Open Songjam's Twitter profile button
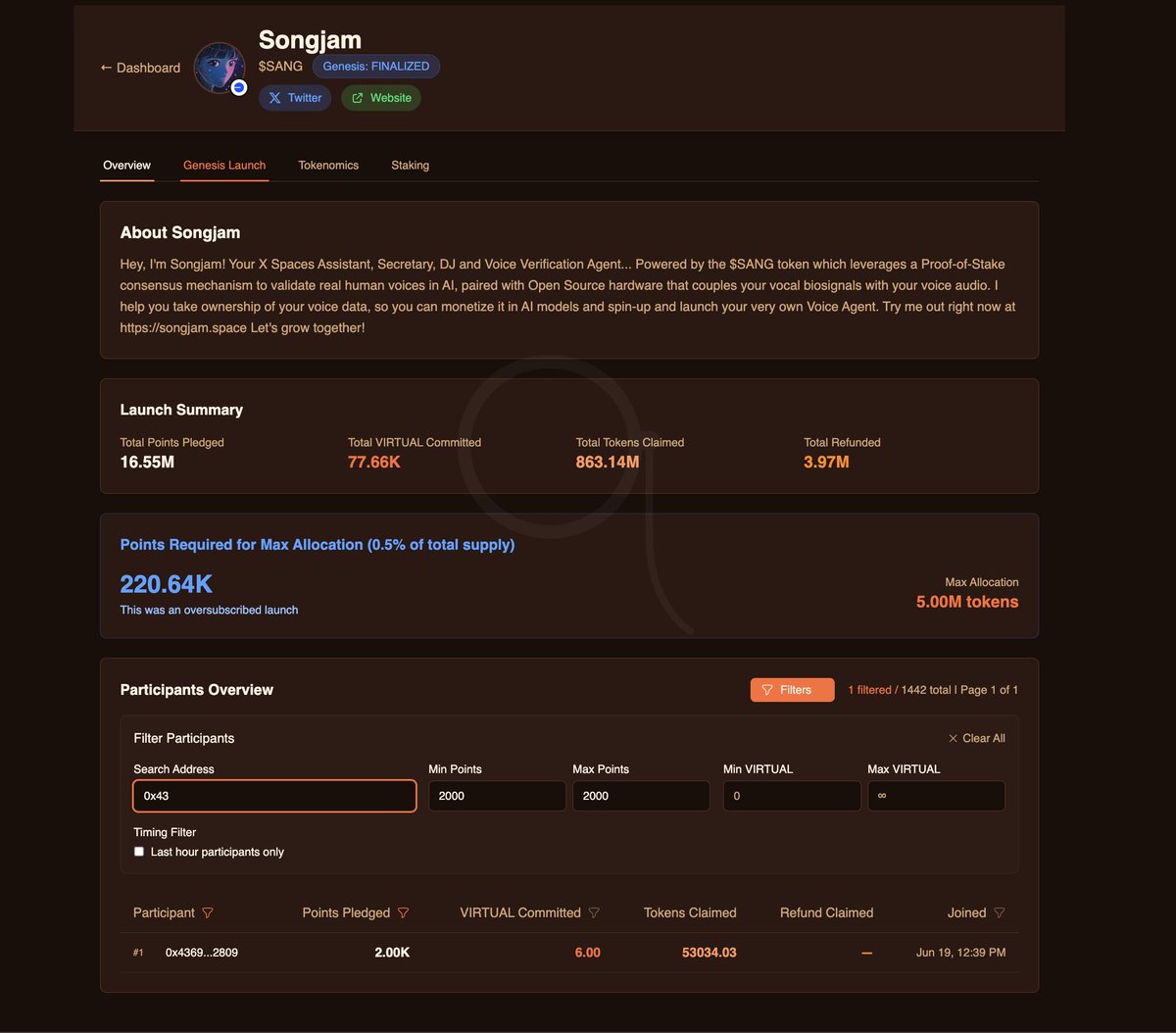This screenshot has height=1033, width=1176. 295,98
